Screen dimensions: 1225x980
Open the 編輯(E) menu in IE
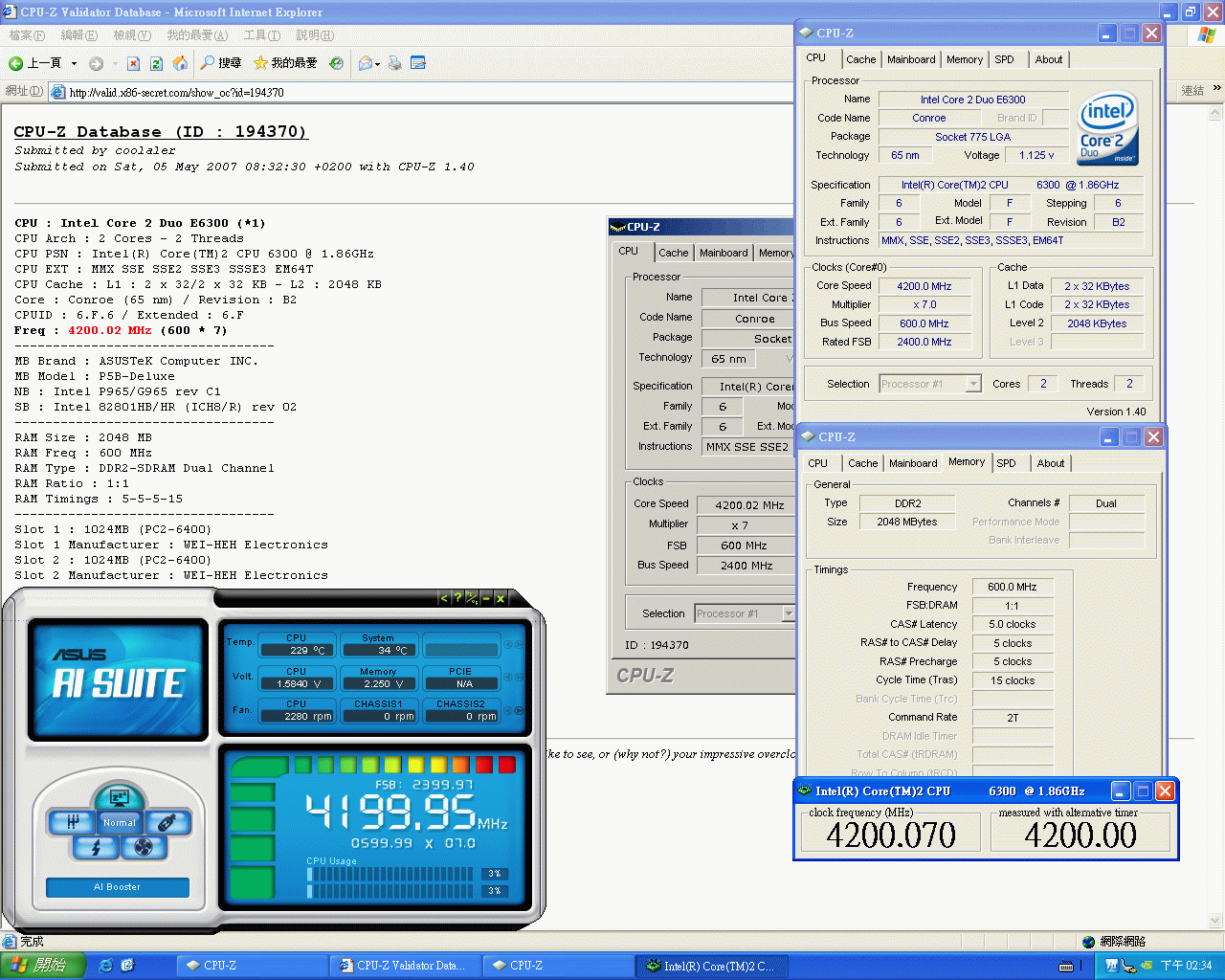78,35
